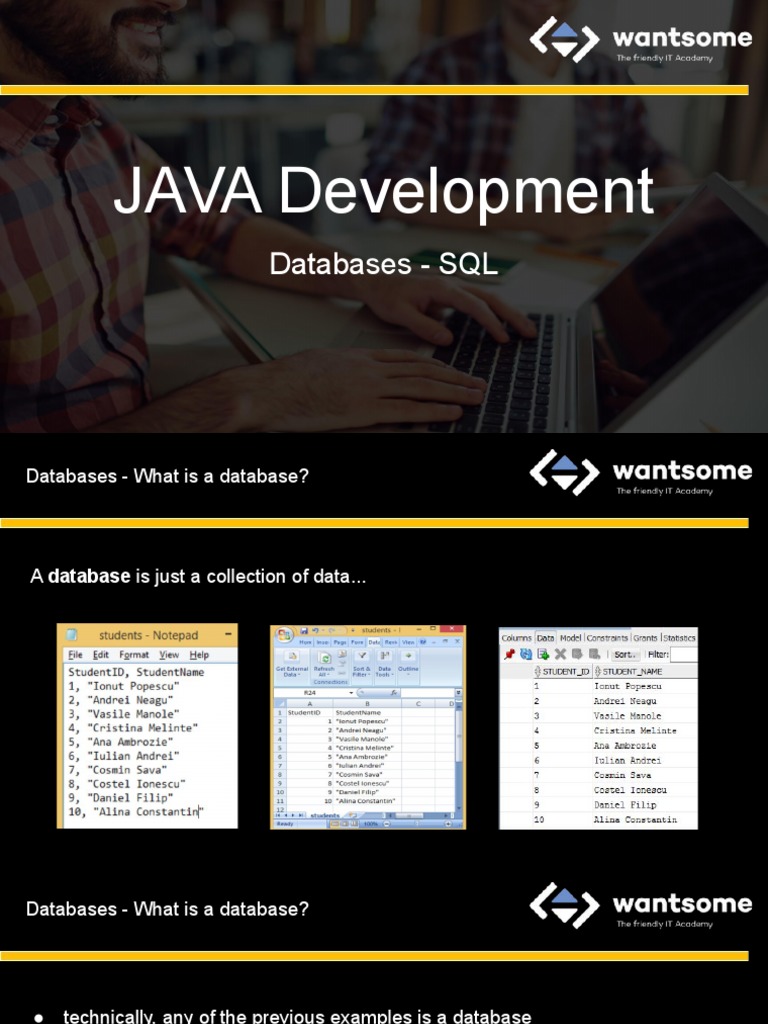Click Notepad line 4, "Cristina Melinte"
Image resolution: width=768 pixels, height=1024 pixels.
pos(133,728)
